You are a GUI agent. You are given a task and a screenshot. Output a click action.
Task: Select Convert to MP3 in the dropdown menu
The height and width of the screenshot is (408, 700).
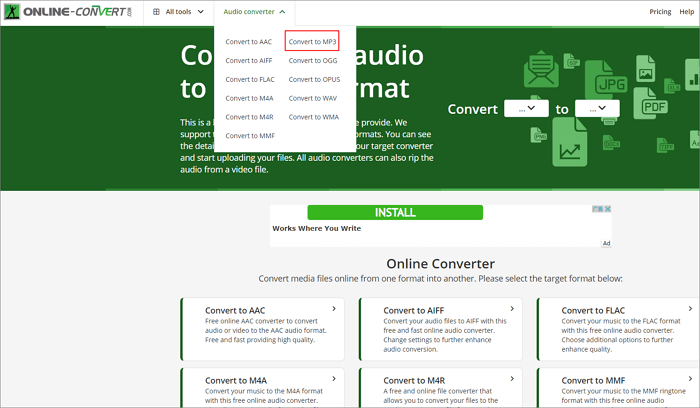click(312, 42)
